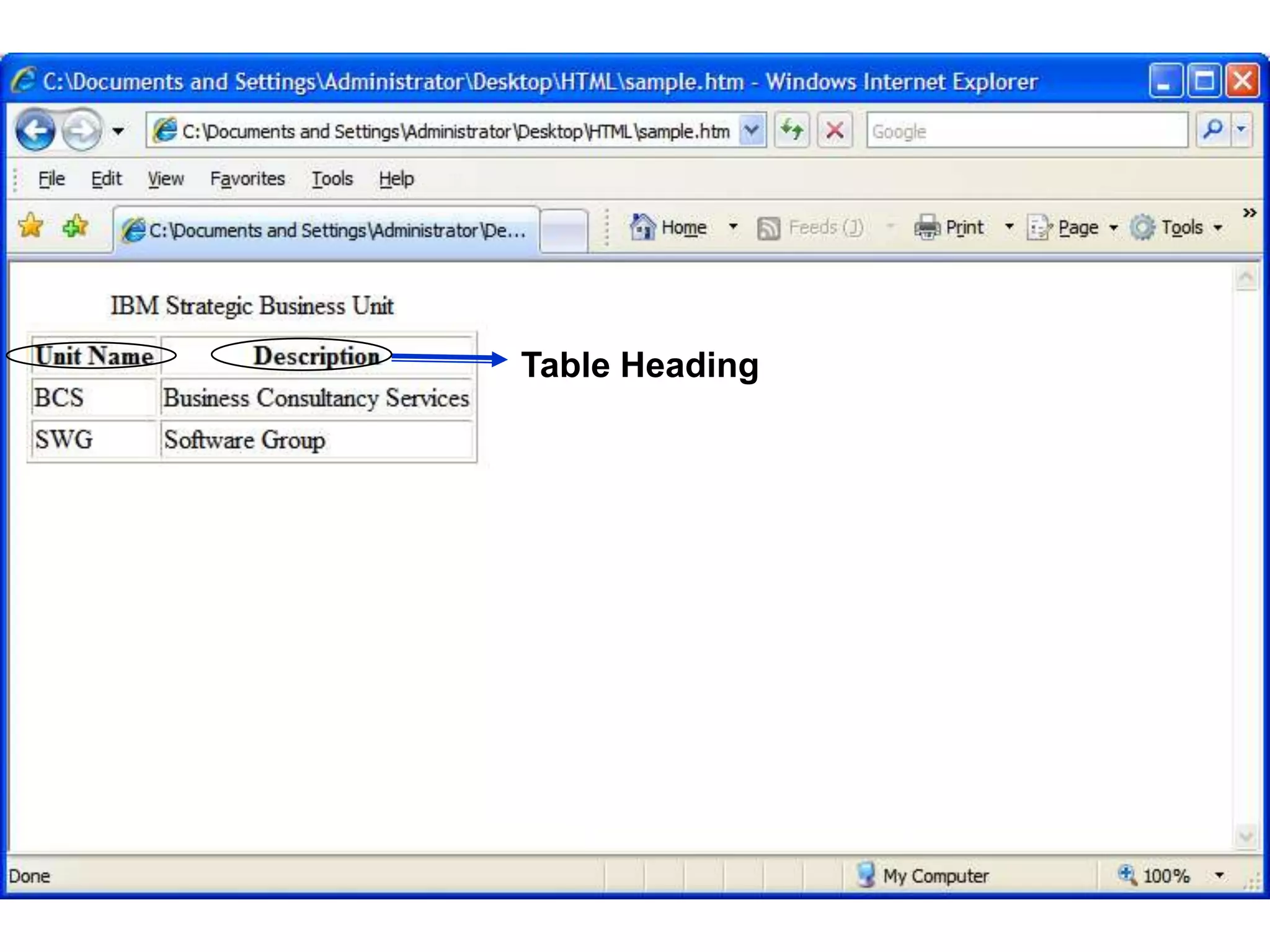Open a new blank tab

click(564, 231)
